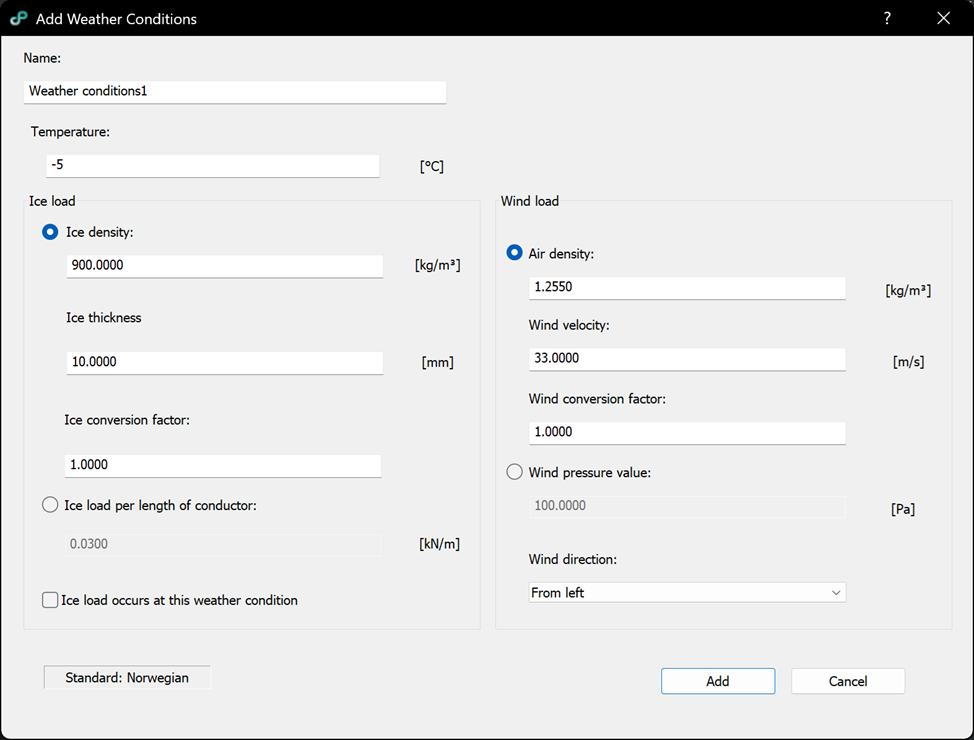Click the app icon in title bar
974x740 pixels.
[x=18, y=18]
